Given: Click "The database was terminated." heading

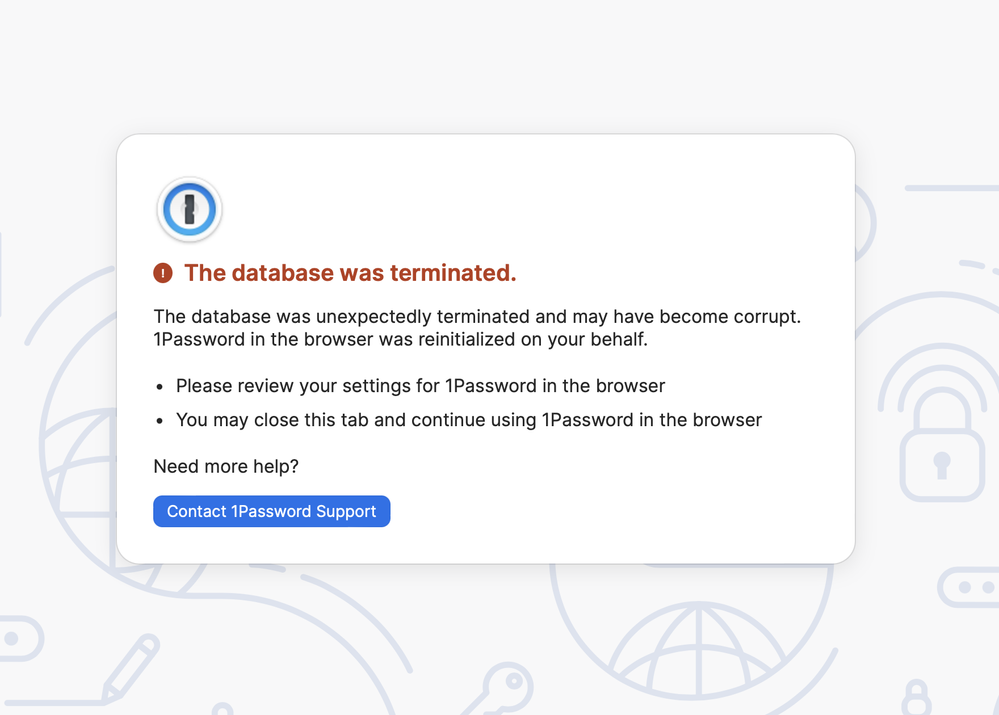Looking at the screenshot, I should click(350, 273).
